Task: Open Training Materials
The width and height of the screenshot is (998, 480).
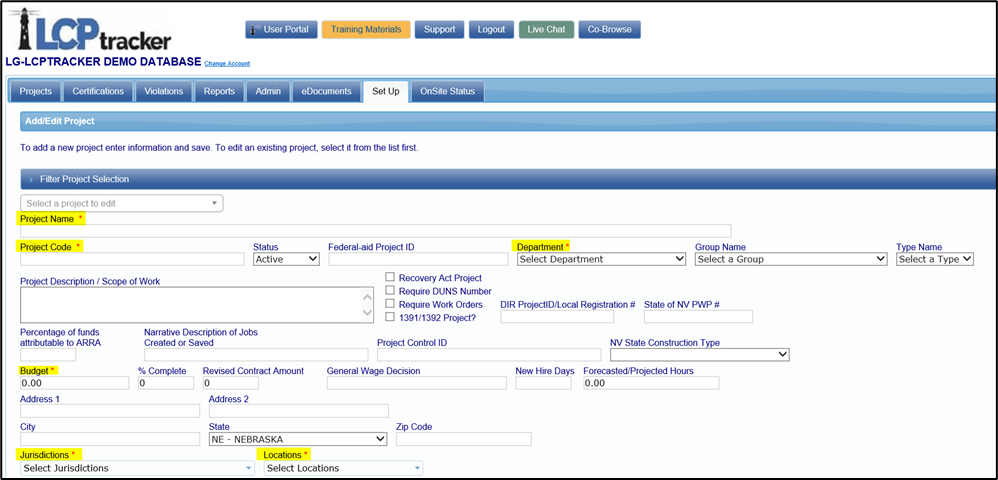Action: (366, 29)
